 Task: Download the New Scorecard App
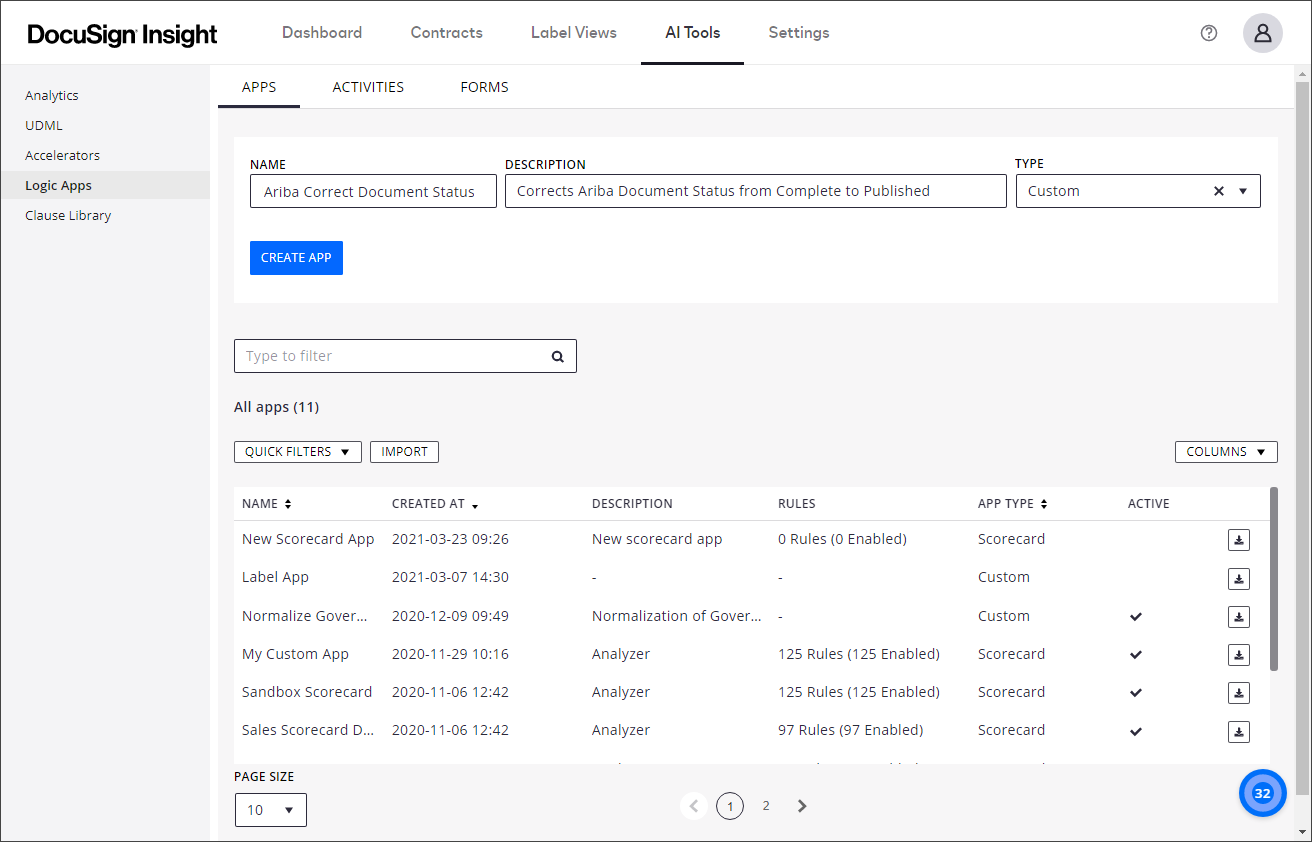1239,539
